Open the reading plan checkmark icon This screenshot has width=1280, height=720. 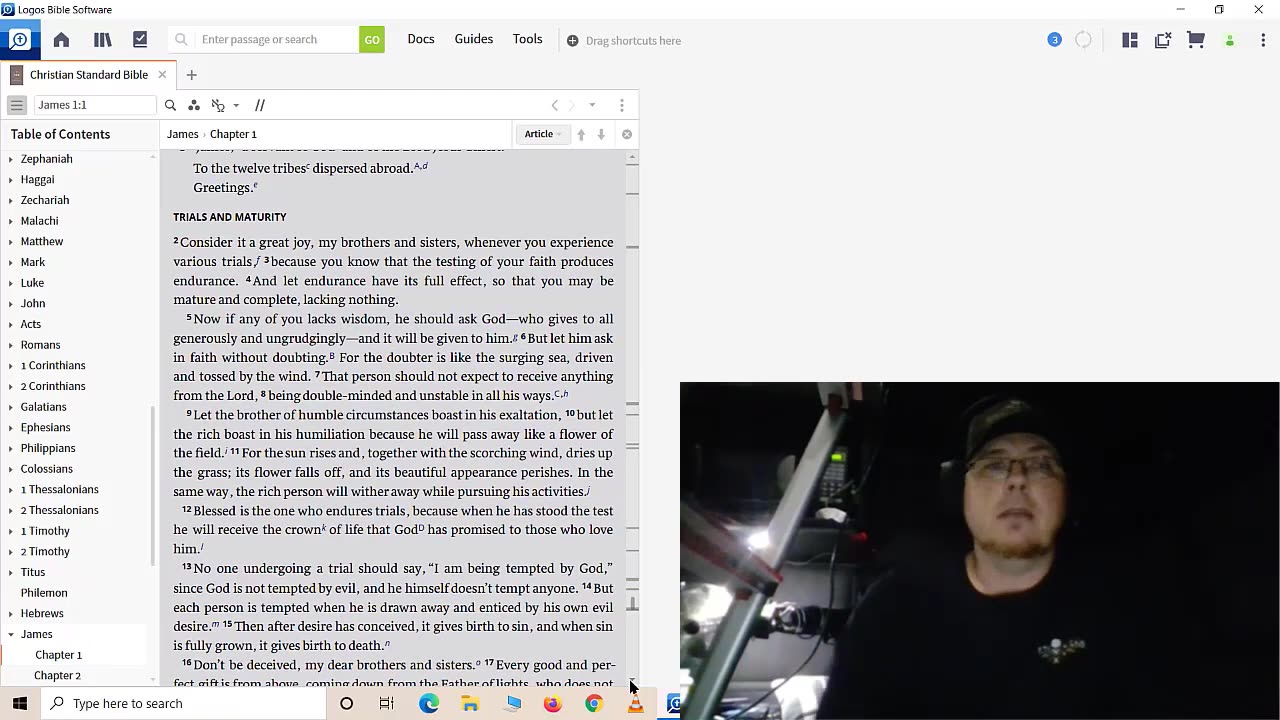(x=140, y=40)
